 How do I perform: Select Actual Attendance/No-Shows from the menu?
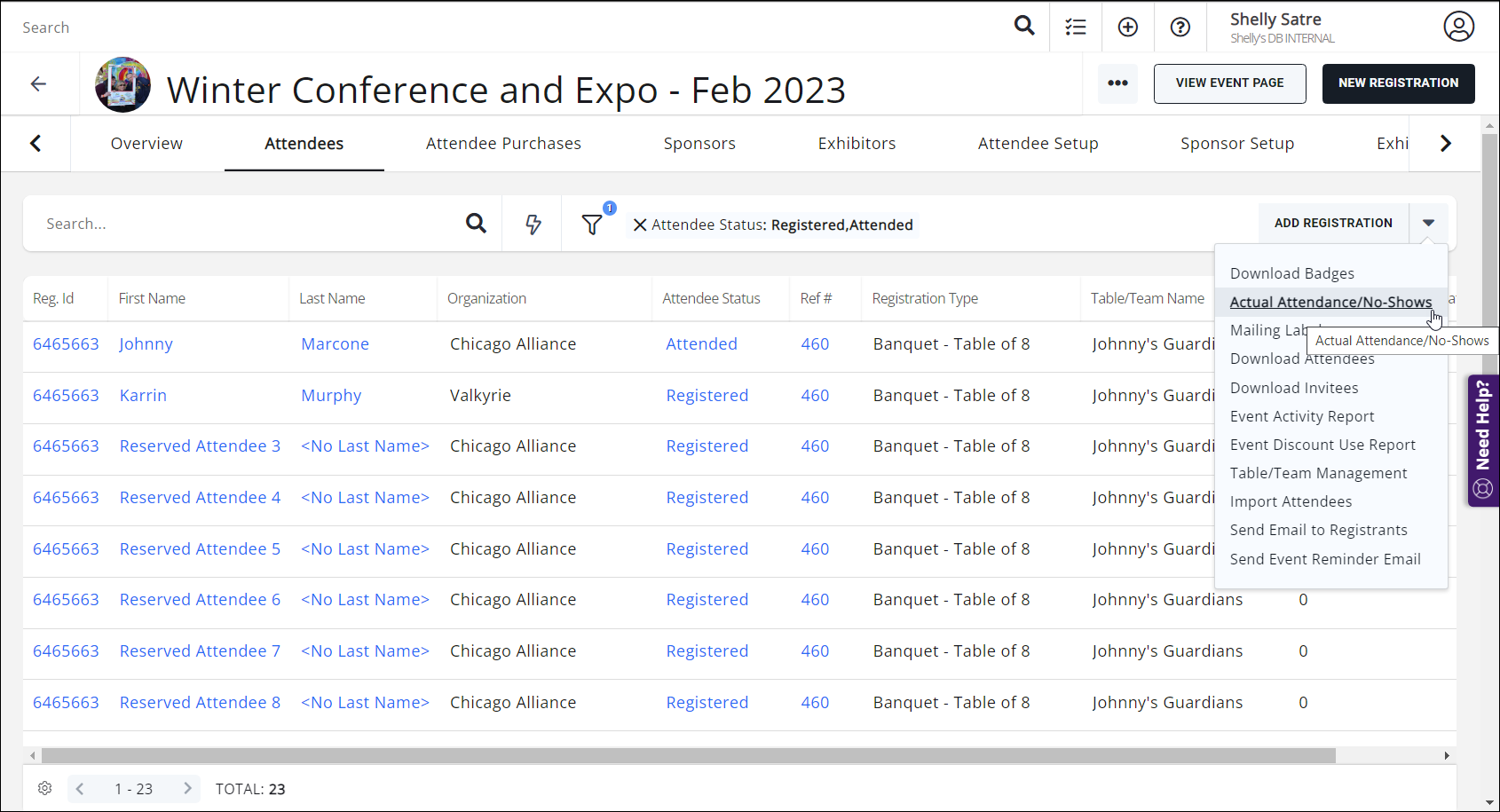1330,302
